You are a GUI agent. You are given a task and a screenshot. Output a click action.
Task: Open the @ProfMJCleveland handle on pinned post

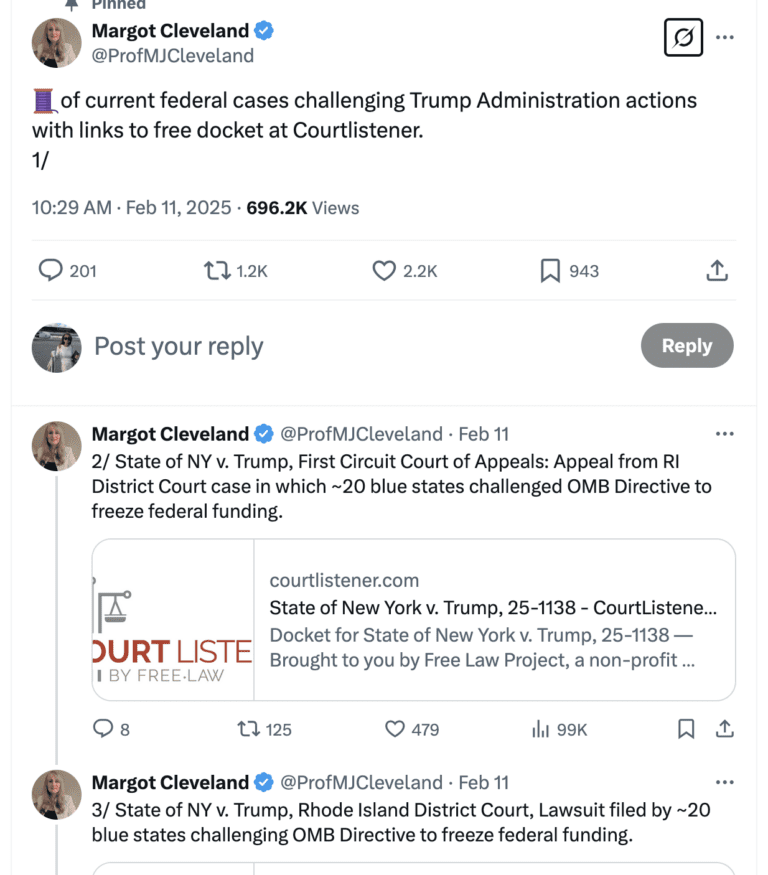(172, 56)
